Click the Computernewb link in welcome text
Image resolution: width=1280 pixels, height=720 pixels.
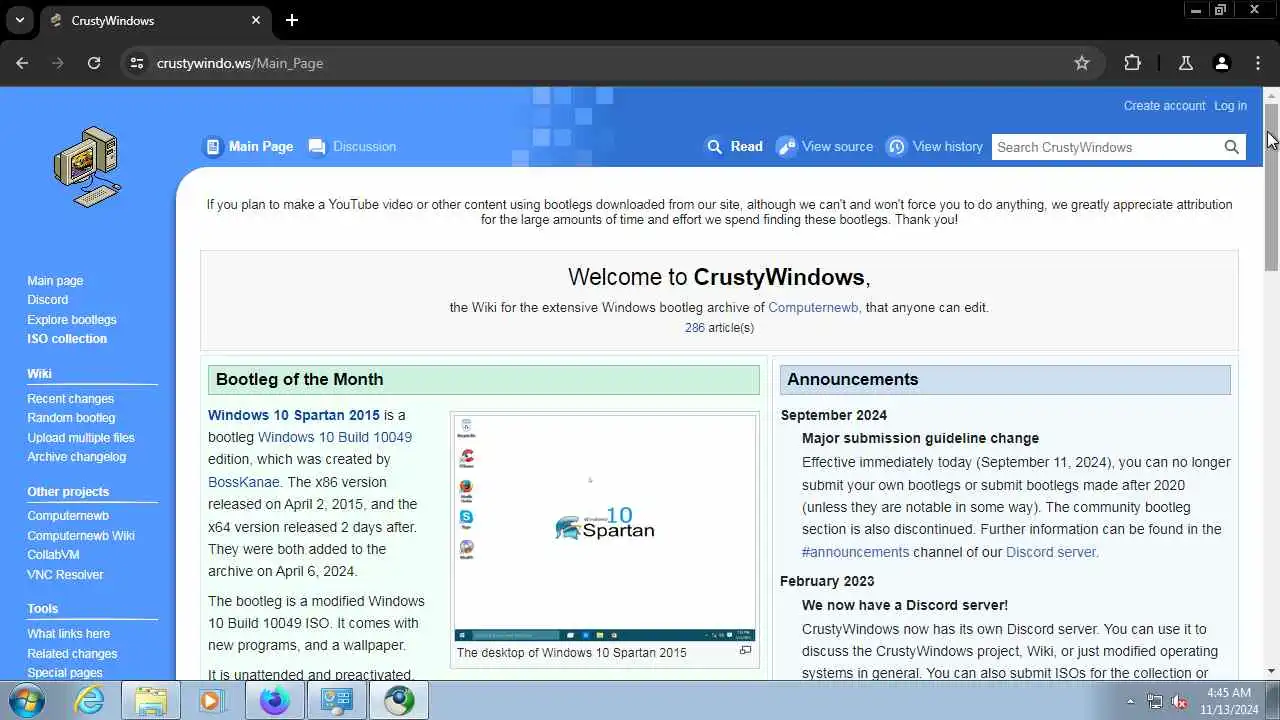tap(813, 308)
